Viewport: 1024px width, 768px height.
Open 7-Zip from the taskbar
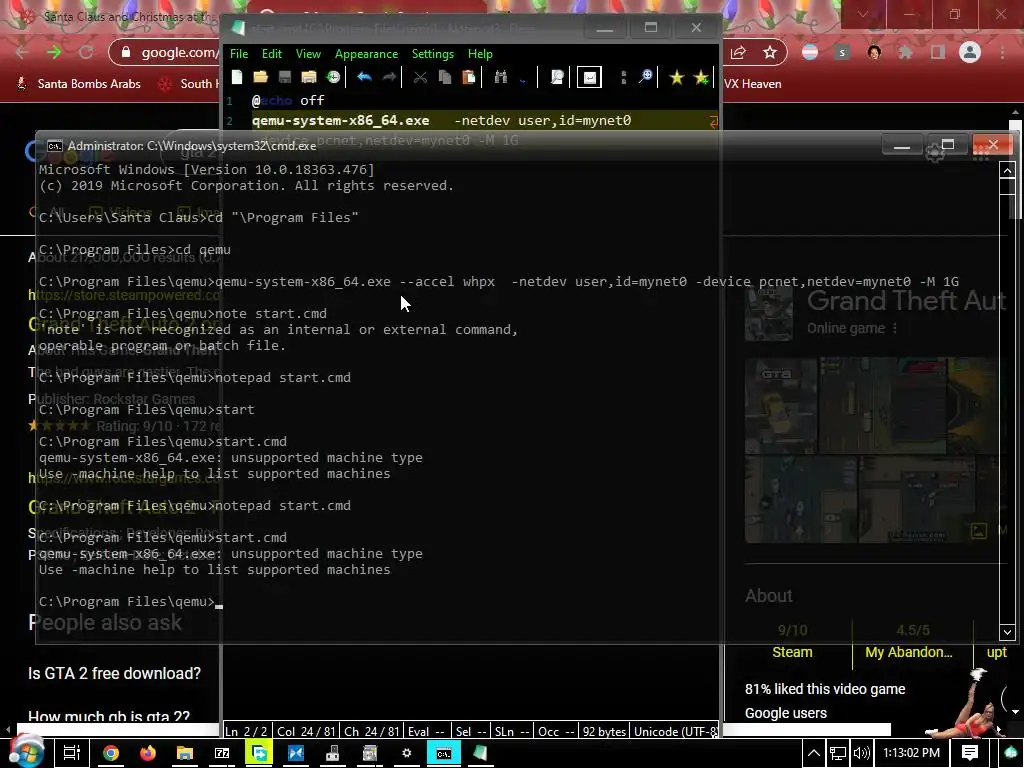[x=222, y=753]
